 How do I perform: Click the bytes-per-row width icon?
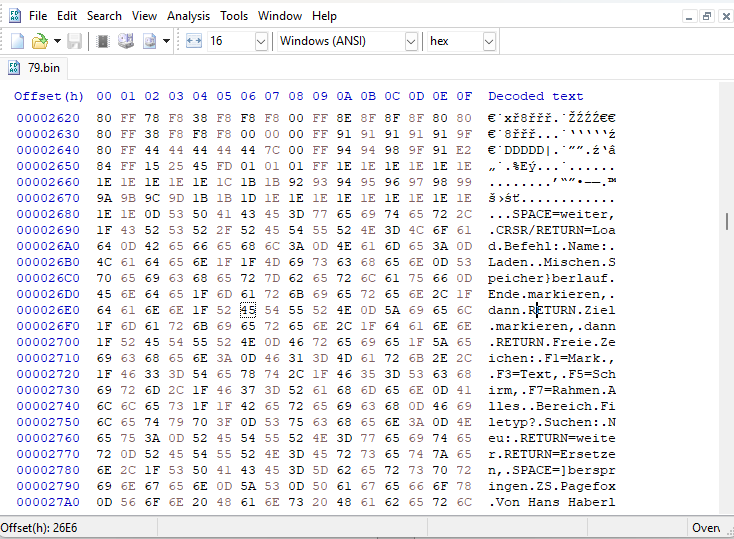point(194,41)
